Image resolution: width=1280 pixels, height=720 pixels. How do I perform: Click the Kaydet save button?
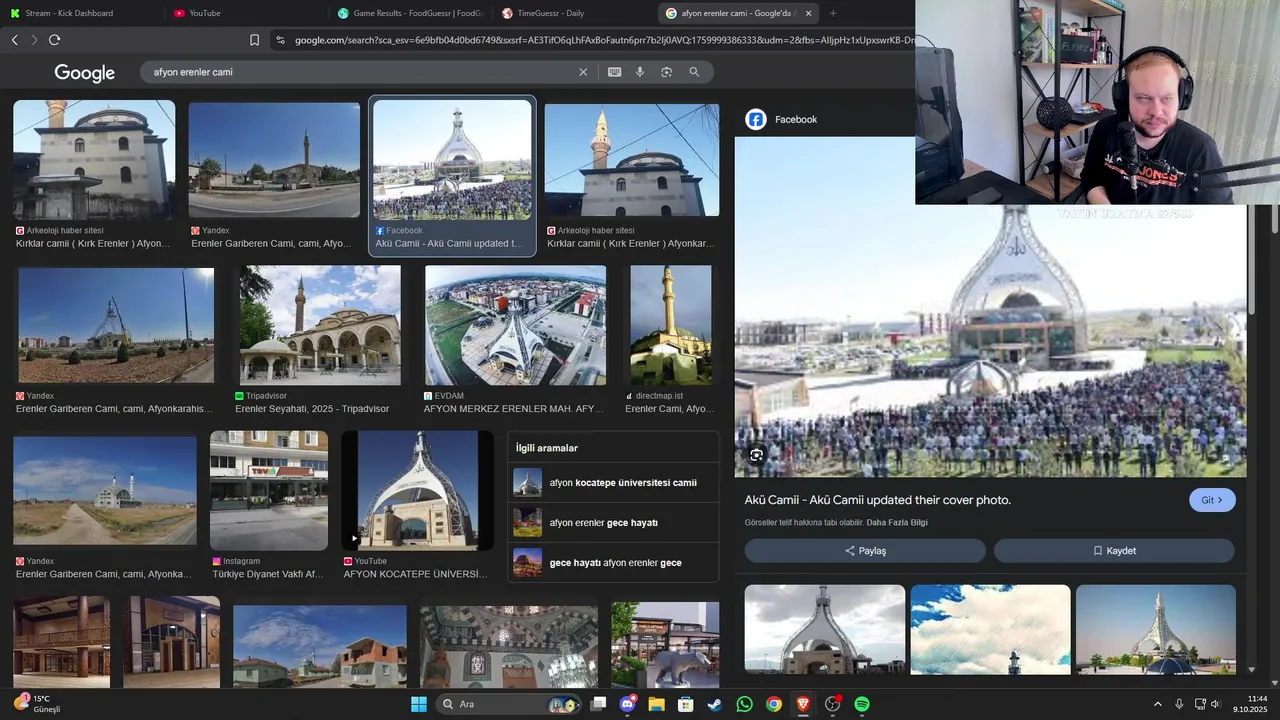(x=1114, y=551)
